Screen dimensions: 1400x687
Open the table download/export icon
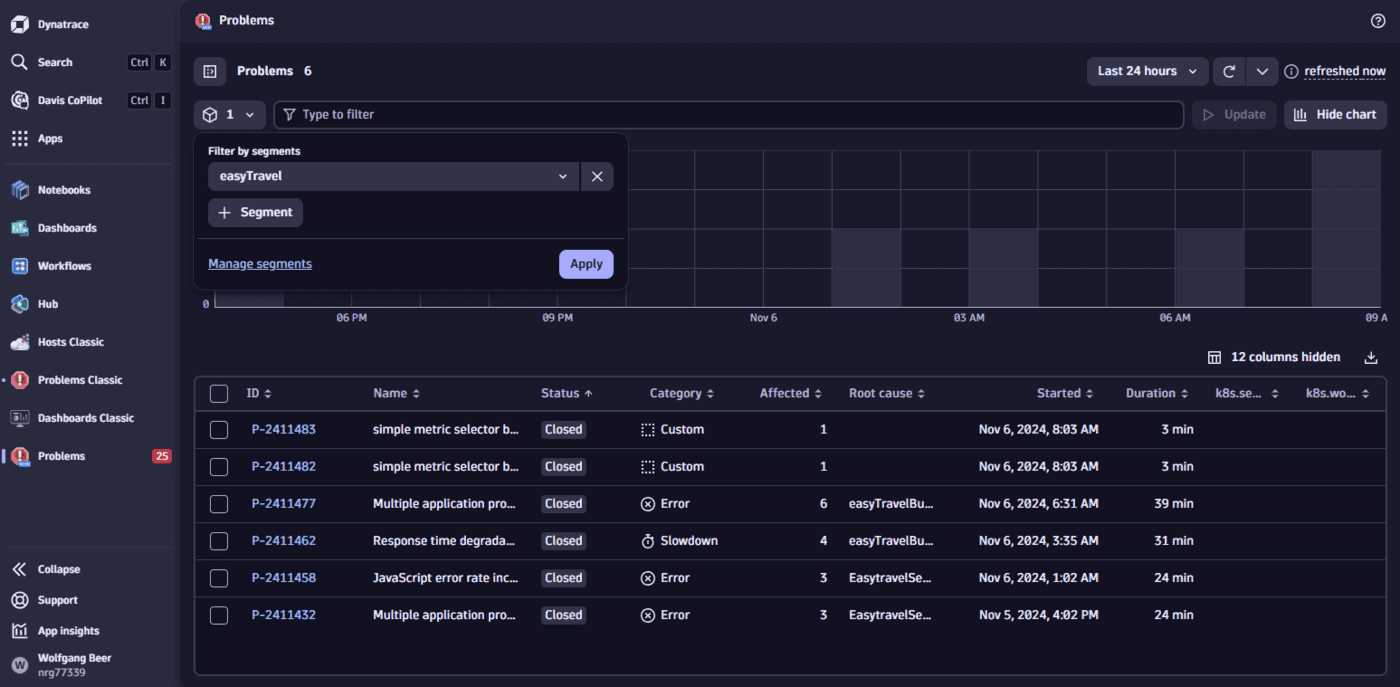tap(1371, 357)
